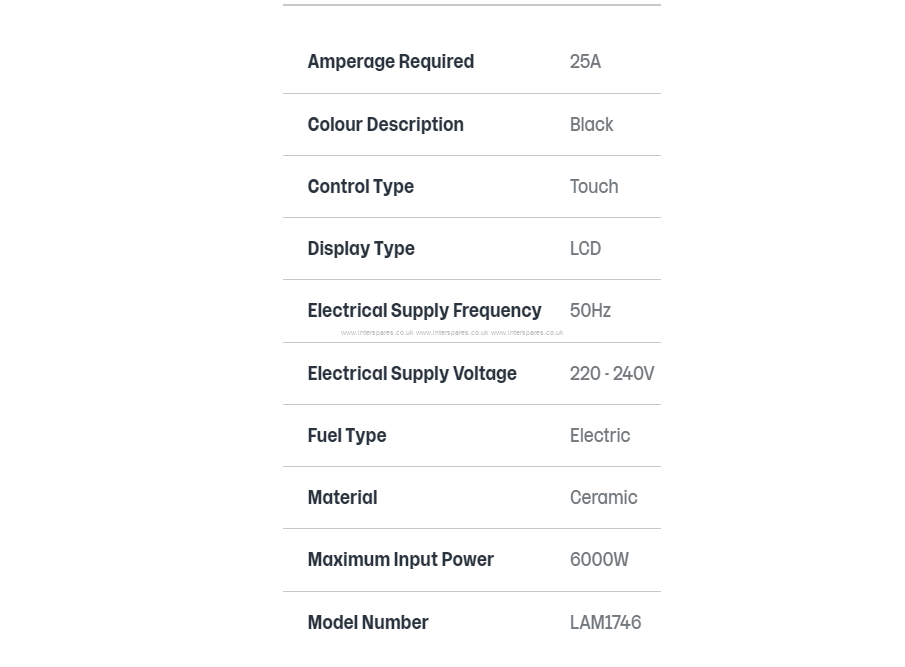The image size is (905, 667).
Task: Click the Colour Description label
Action: tap(386, 125)
